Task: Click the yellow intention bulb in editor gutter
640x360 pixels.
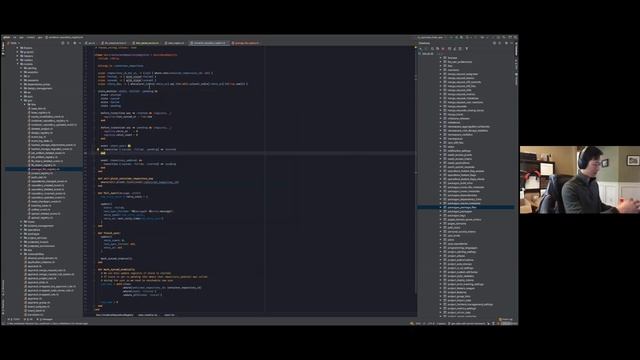Action: [98, 150]
